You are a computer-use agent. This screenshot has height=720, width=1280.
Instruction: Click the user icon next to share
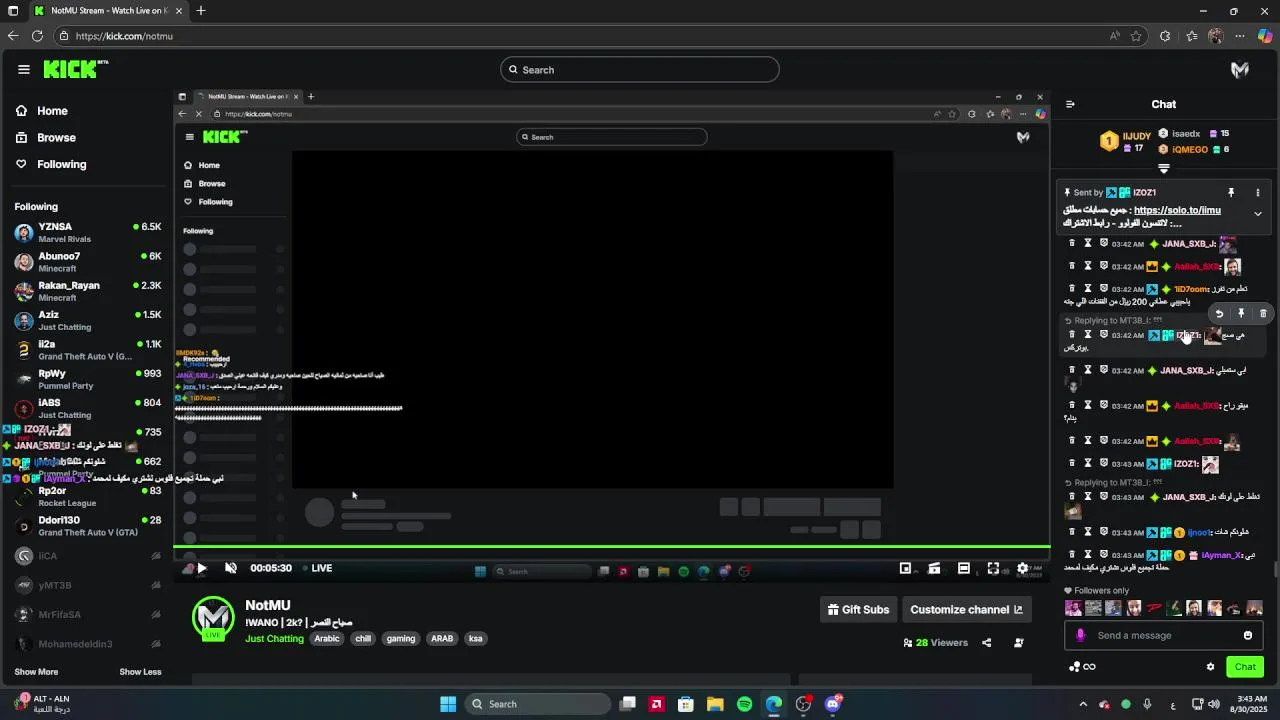[1018, 643]
